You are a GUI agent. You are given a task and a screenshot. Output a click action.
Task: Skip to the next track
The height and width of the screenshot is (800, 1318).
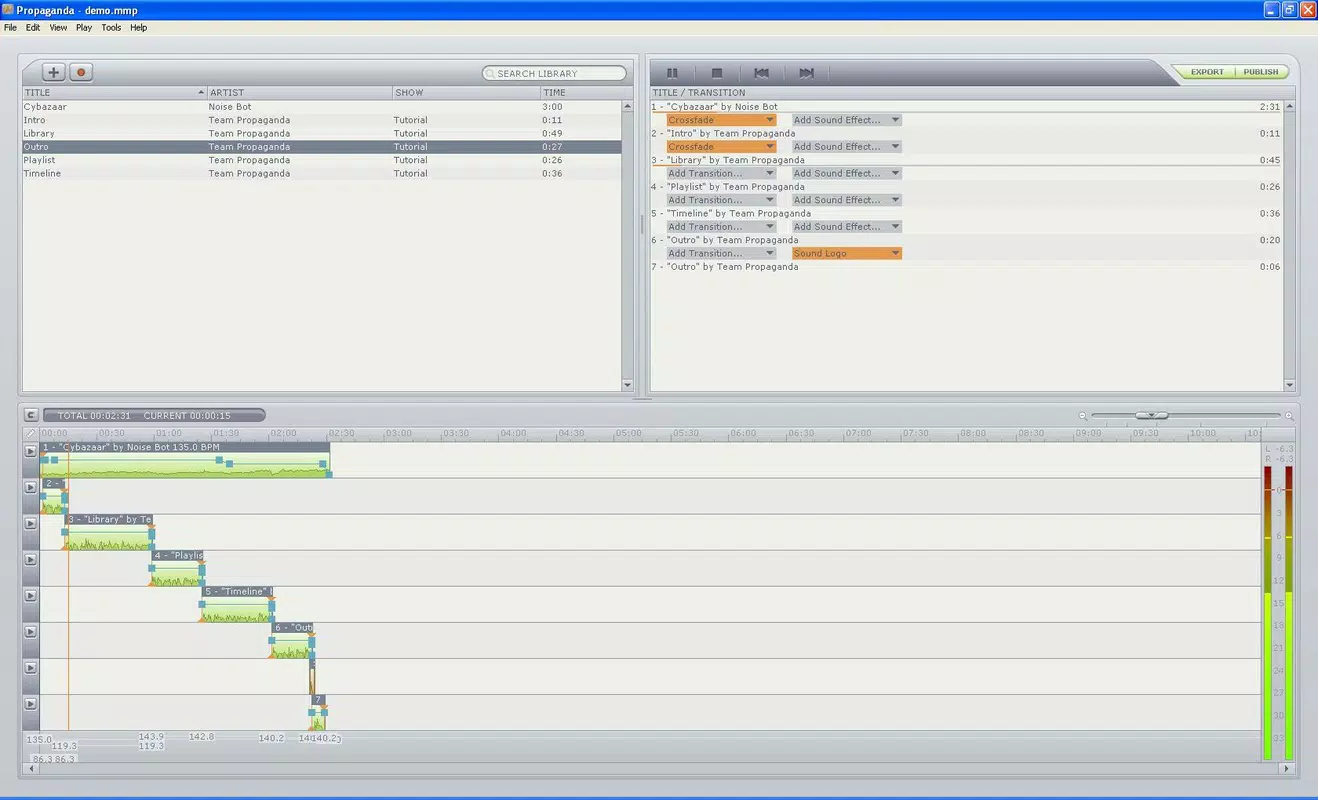[806, 73]
